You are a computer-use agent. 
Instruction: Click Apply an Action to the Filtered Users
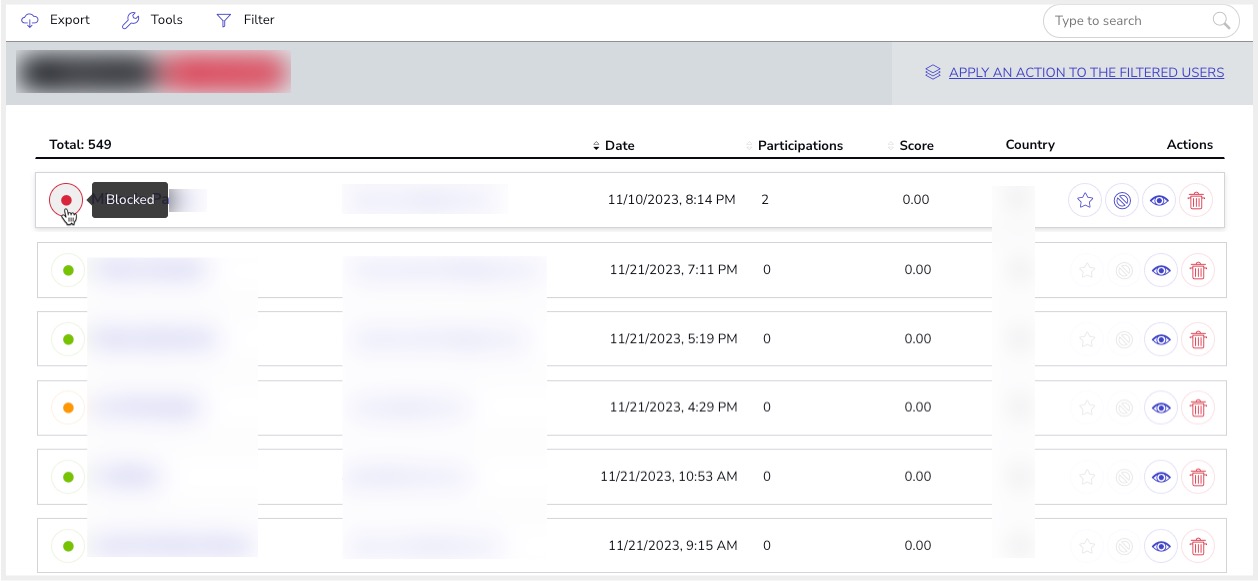(x=1086, y=72)
